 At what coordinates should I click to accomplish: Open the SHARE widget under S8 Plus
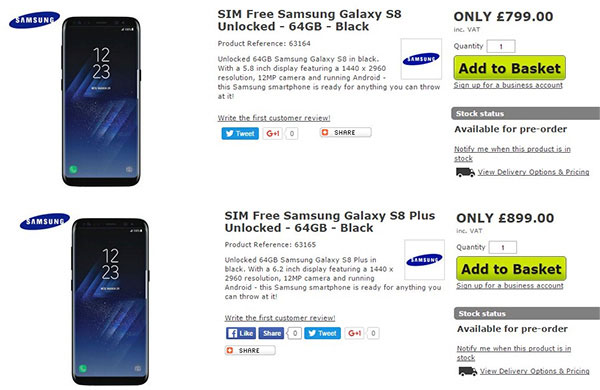pos(250,350)
